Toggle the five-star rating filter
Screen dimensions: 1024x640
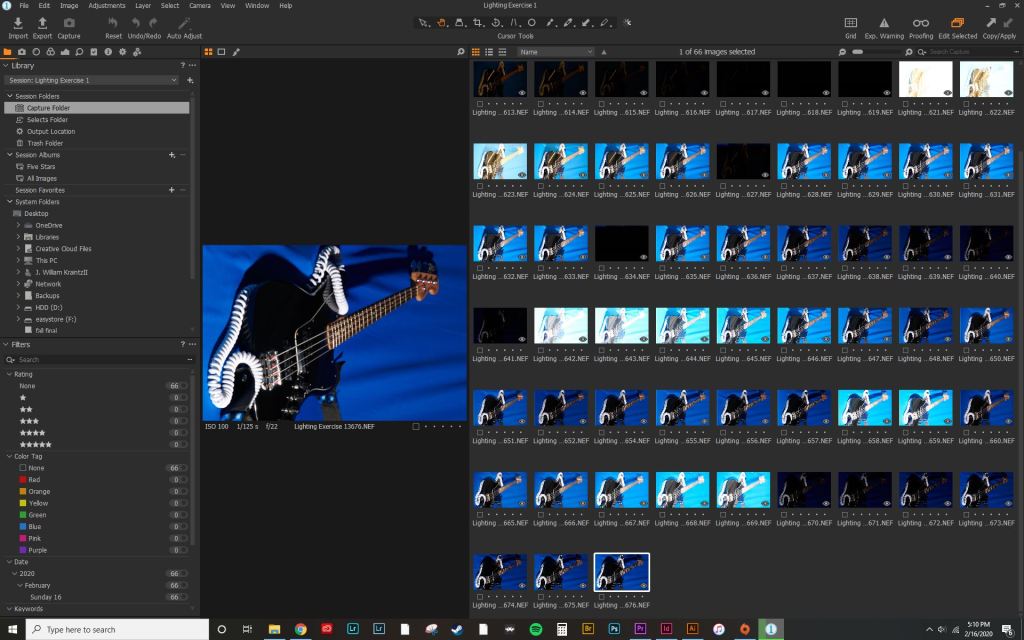point(36,444)
